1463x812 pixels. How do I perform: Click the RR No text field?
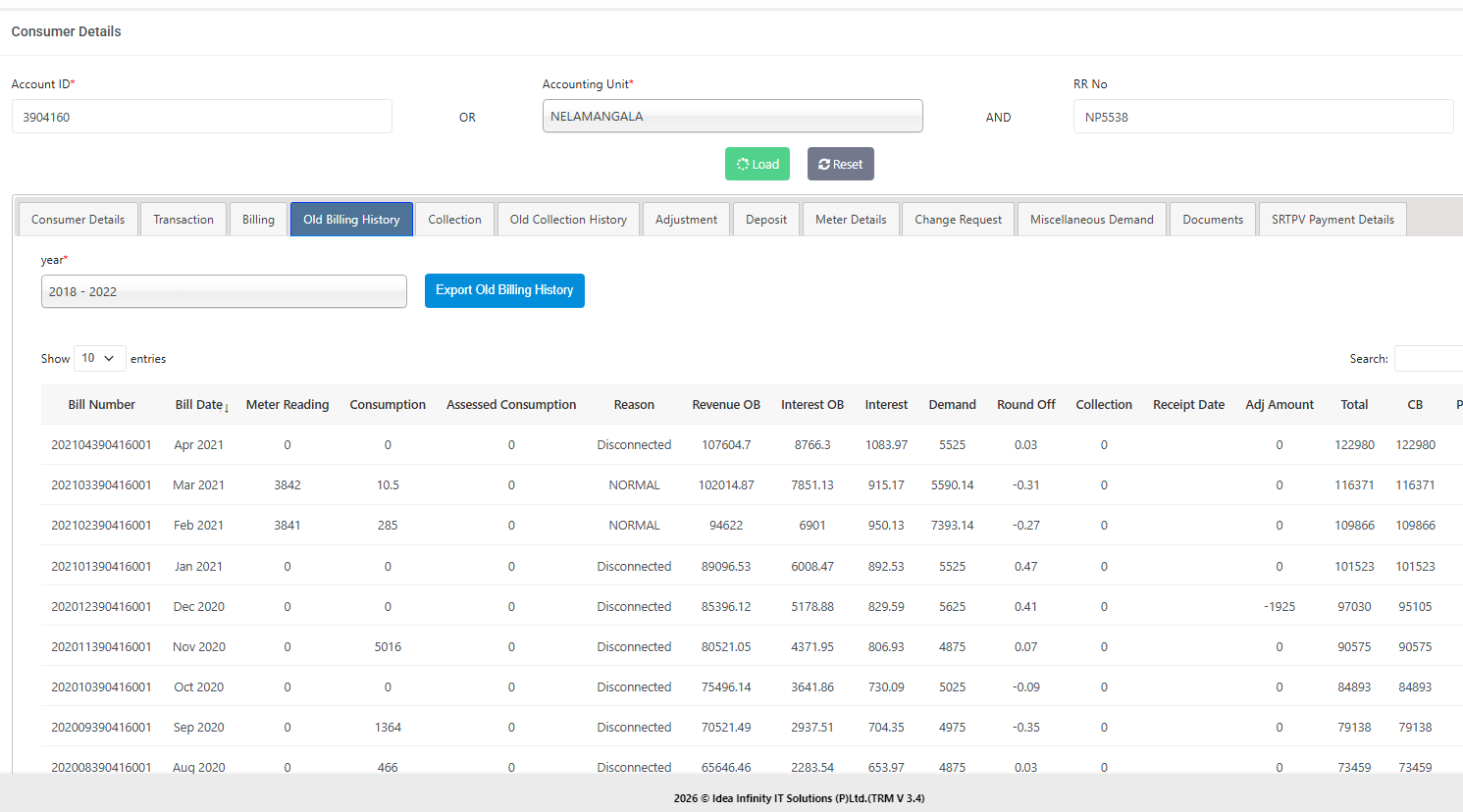(x=1263, y=117)
